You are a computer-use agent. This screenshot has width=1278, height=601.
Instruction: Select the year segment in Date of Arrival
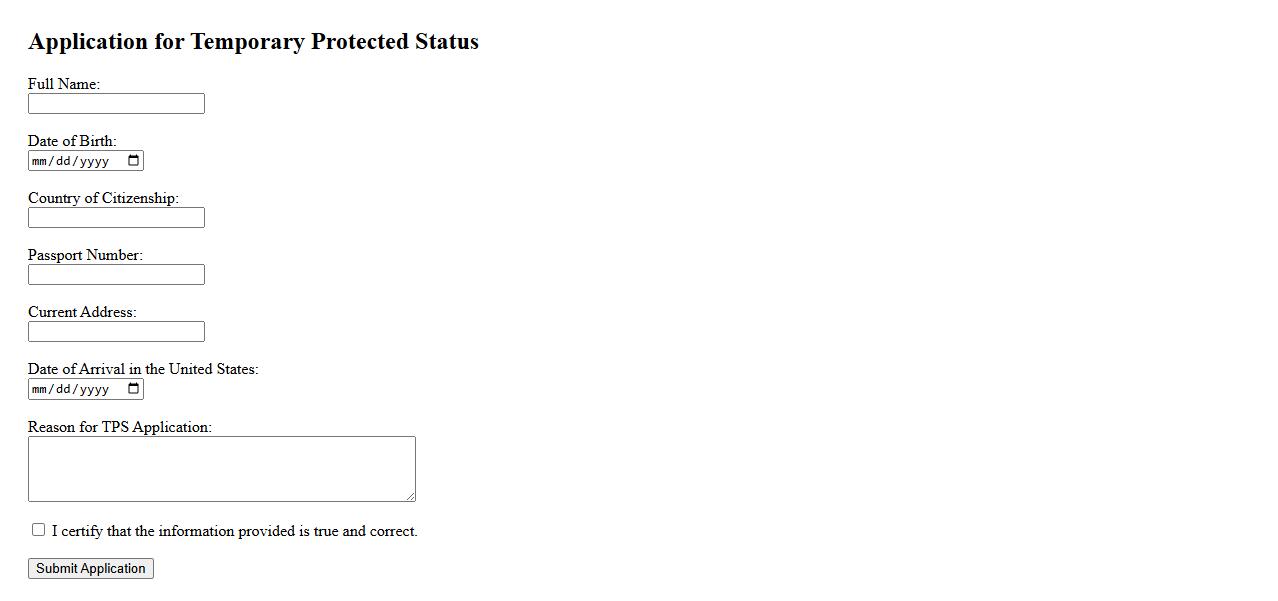[x=94, y=389]
